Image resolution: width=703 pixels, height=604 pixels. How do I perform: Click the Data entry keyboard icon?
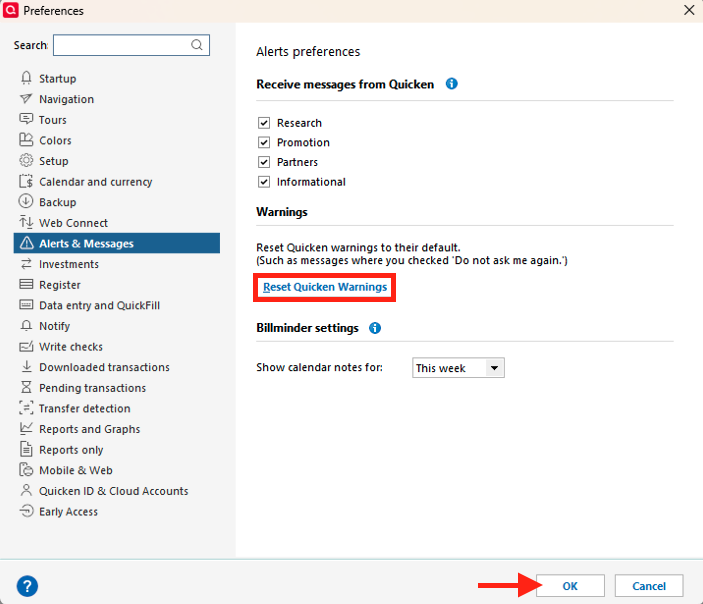coord(26,305)
